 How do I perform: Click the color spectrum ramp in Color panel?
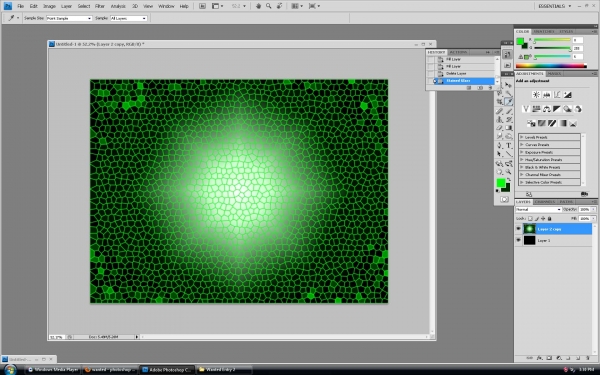[551, 66]
